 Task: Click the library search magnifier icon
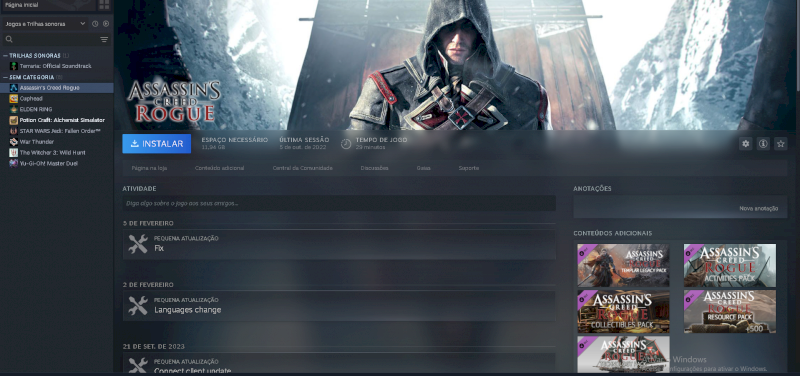pyautogui.click(x=9, y=39)
